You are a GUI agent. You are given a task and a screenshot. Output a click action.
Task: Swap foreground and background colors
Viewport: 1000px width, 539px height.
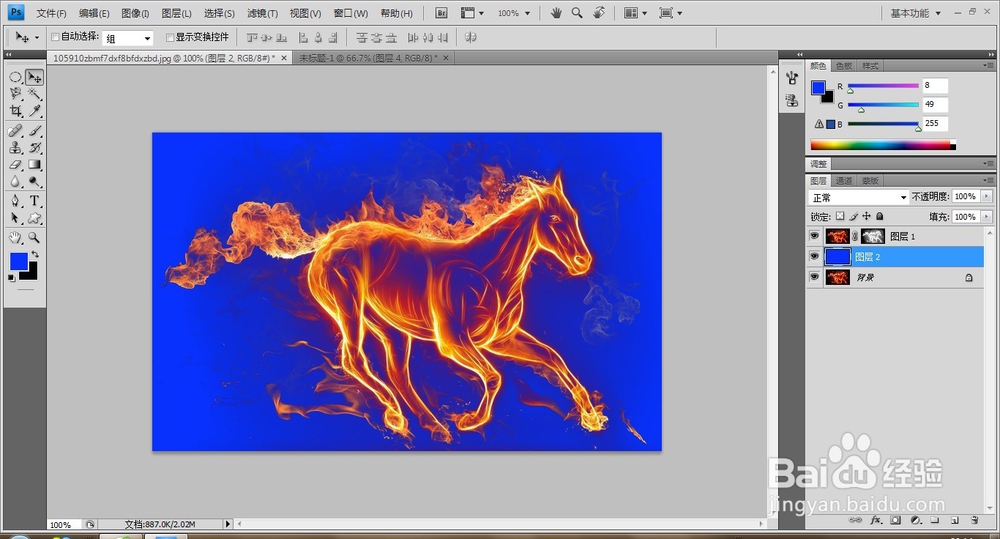tap(35, 254)
